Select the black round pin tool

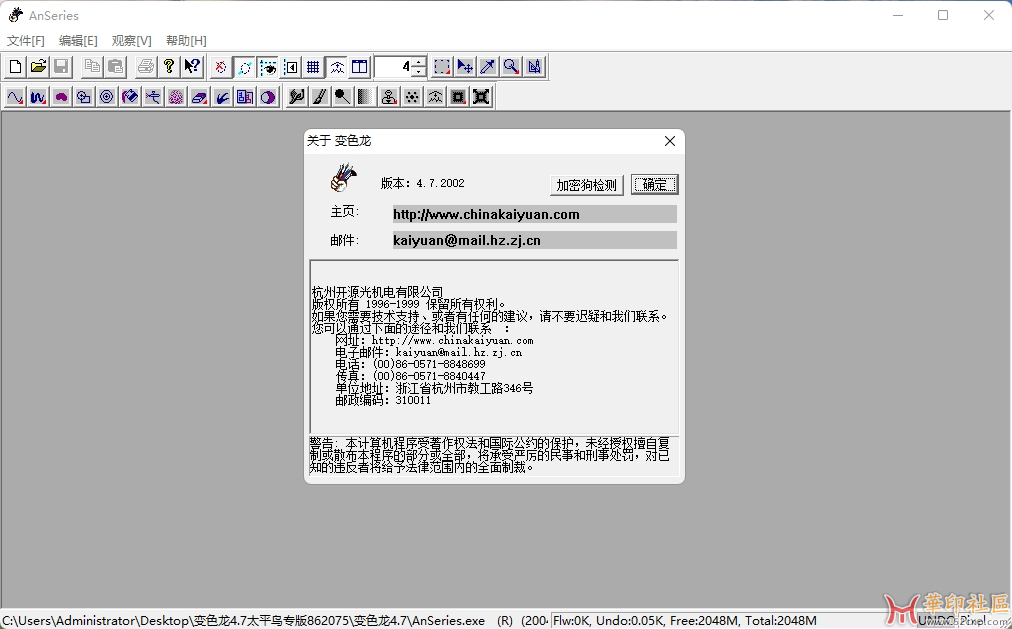pyautogui.click(x=343, y=97)
